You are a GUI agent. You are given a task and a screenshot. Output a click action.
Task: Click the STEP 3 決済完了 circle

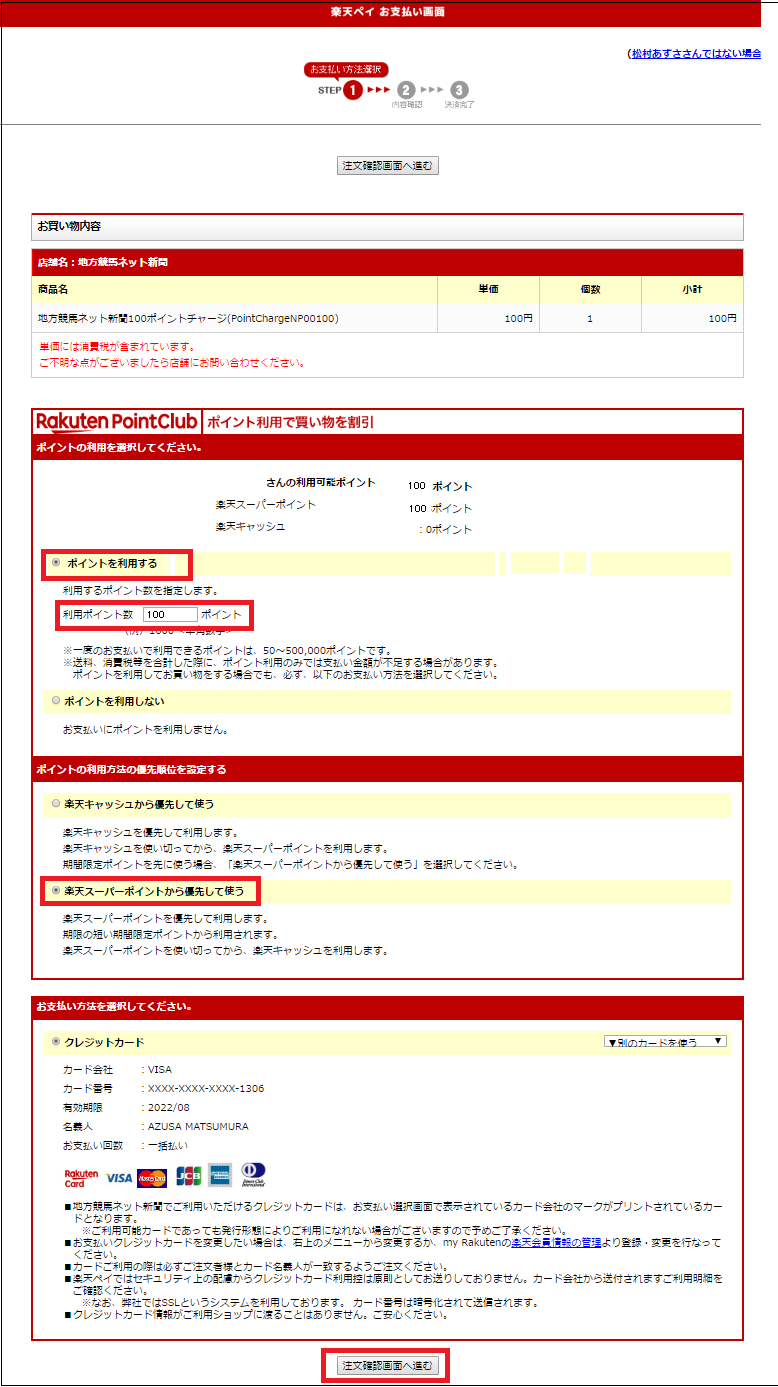(459, 90)
